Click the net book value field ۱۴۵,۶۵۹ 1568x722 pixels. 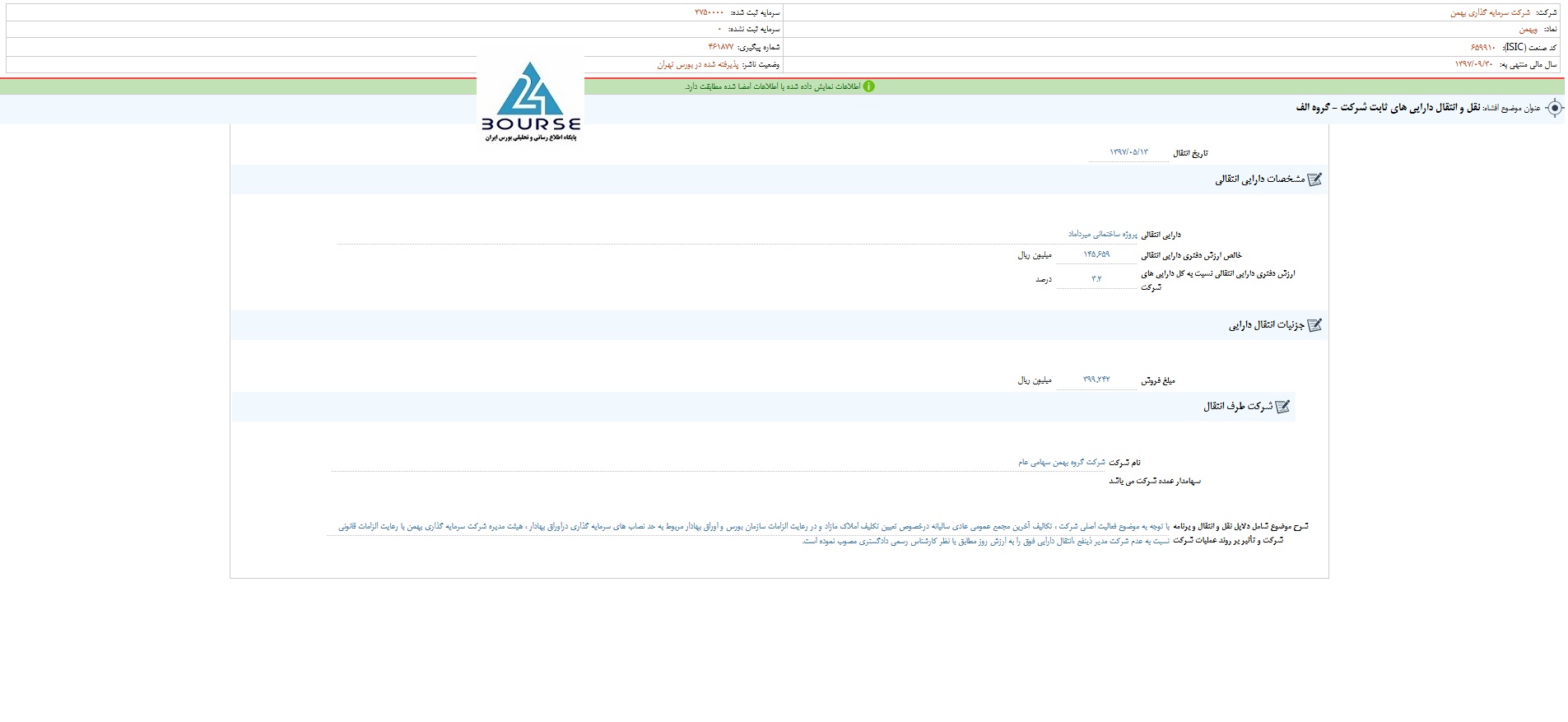pos(1096,254)
